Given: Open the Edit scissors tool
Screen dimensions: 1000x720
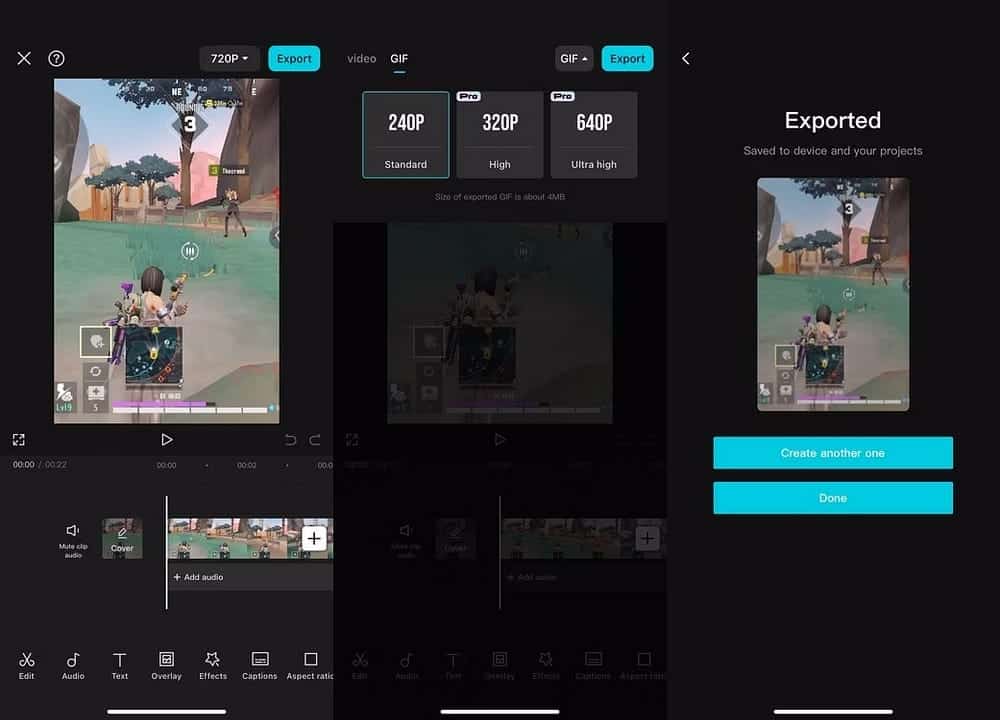Looking at the screenshot, I should point(27,665).
